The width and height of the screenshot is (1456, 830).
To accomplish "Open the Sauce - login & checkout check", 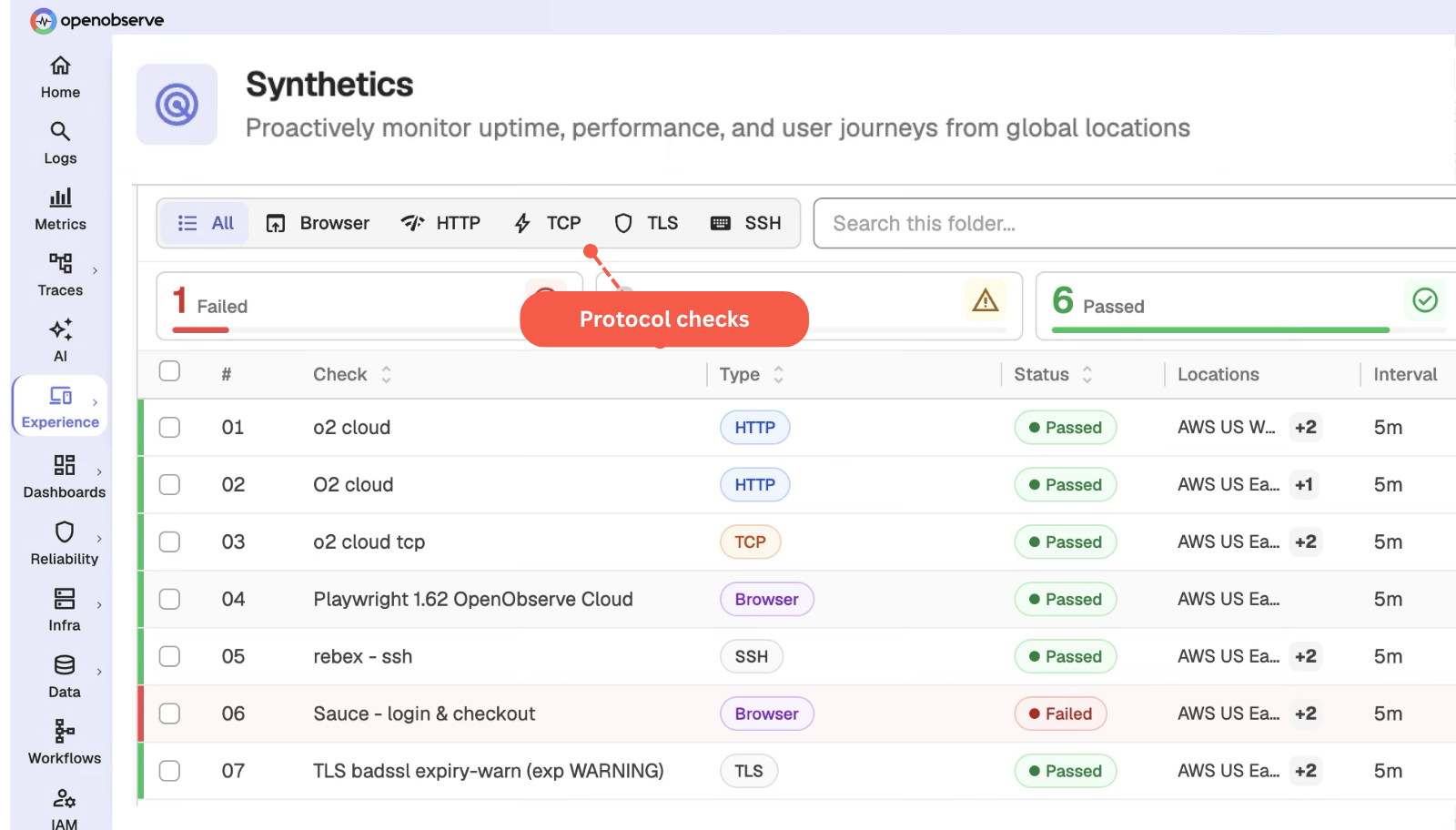I will pos(424,714).
